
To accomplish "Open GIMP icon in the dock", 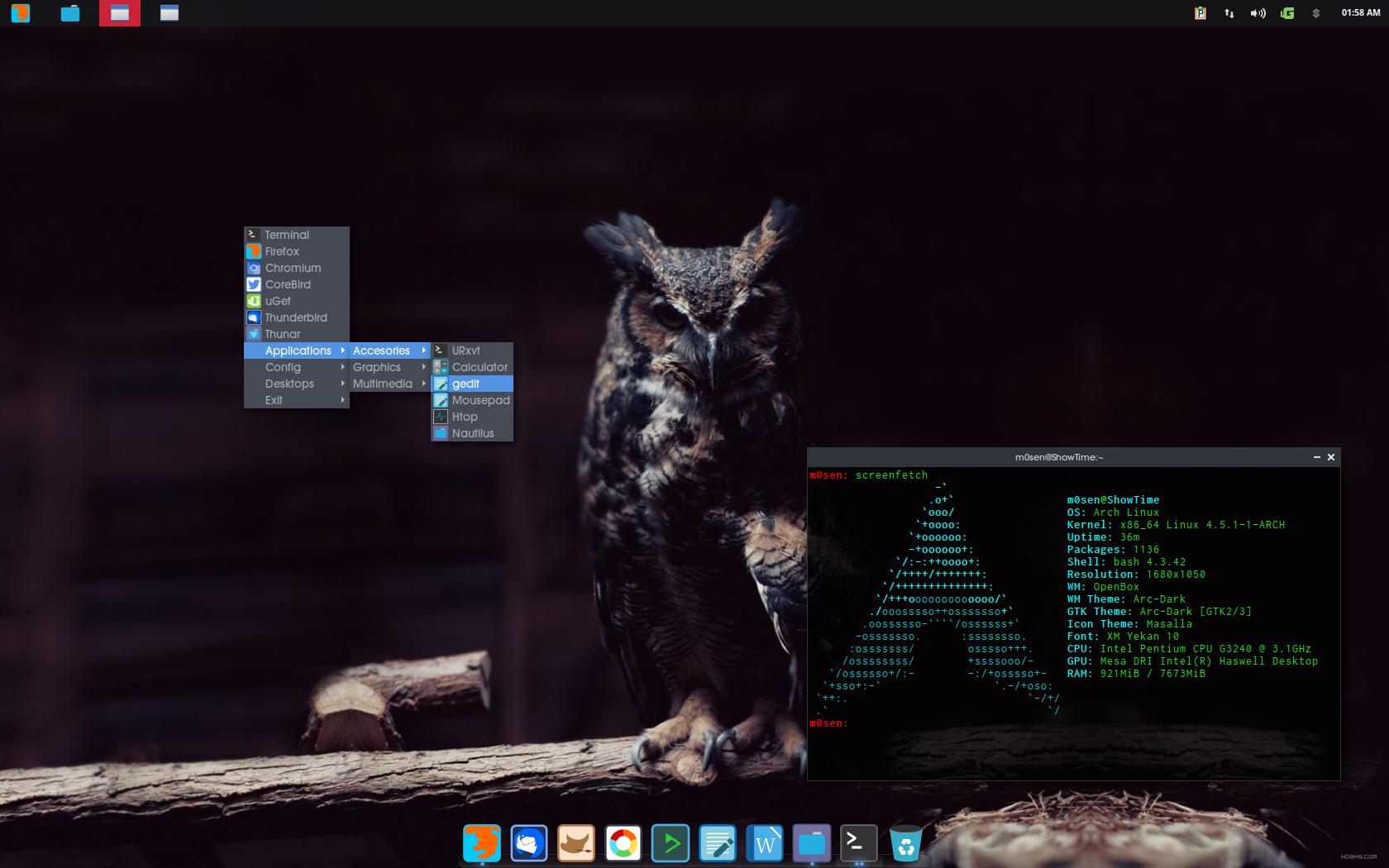I will pos(576,843).
